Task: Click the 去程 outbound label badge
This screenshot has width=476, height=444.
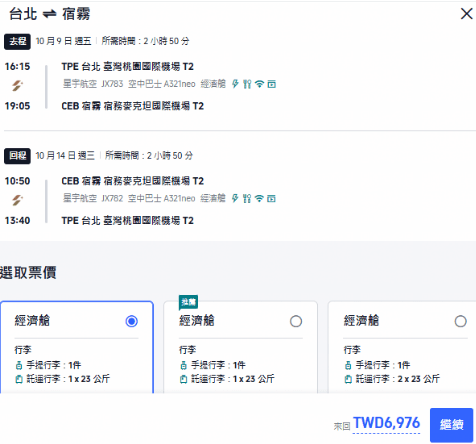Action: (17, 41)
